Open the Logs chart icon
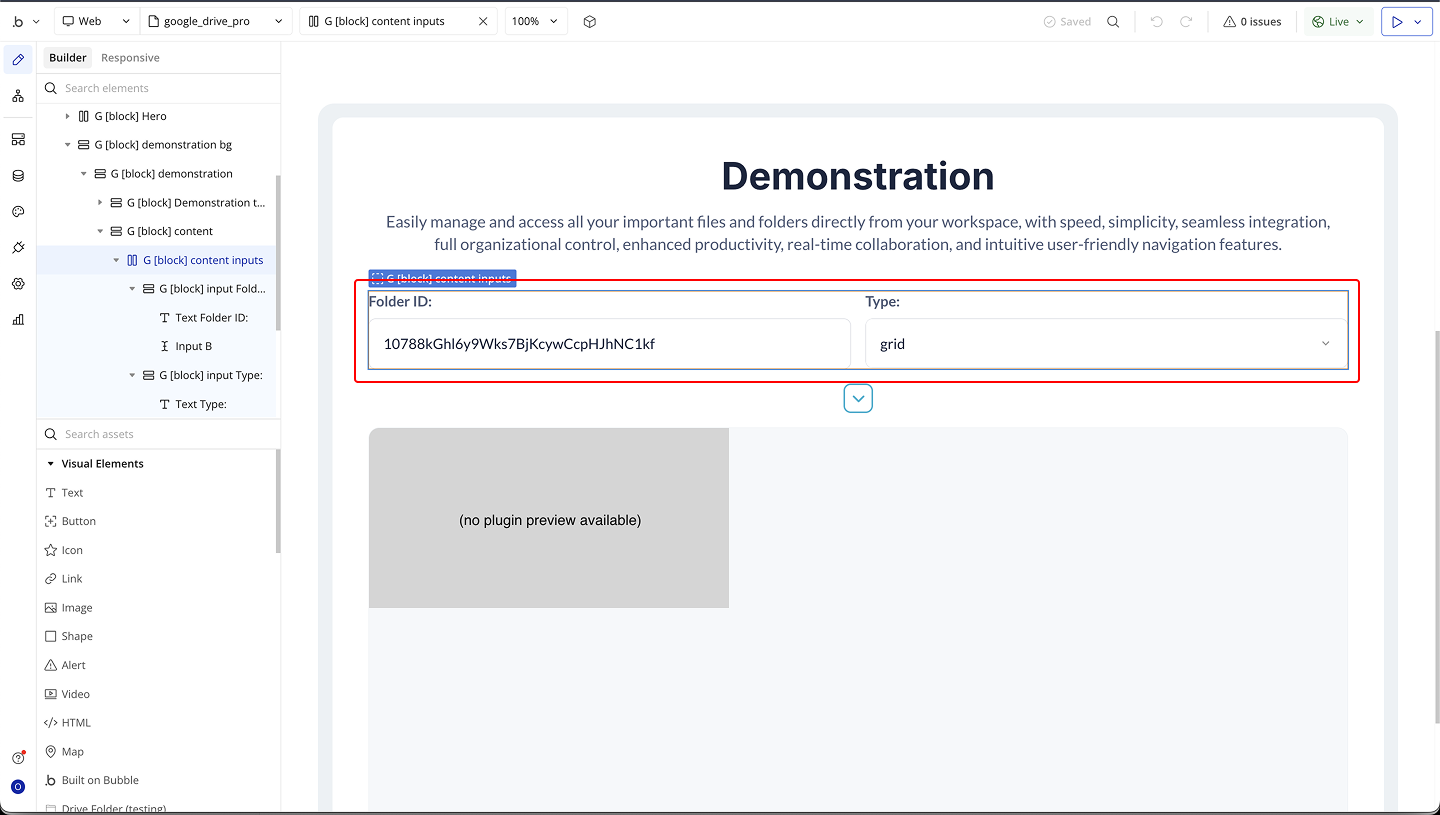Image resolution: width=1440 pixels, height=815 pixels. 18,320
